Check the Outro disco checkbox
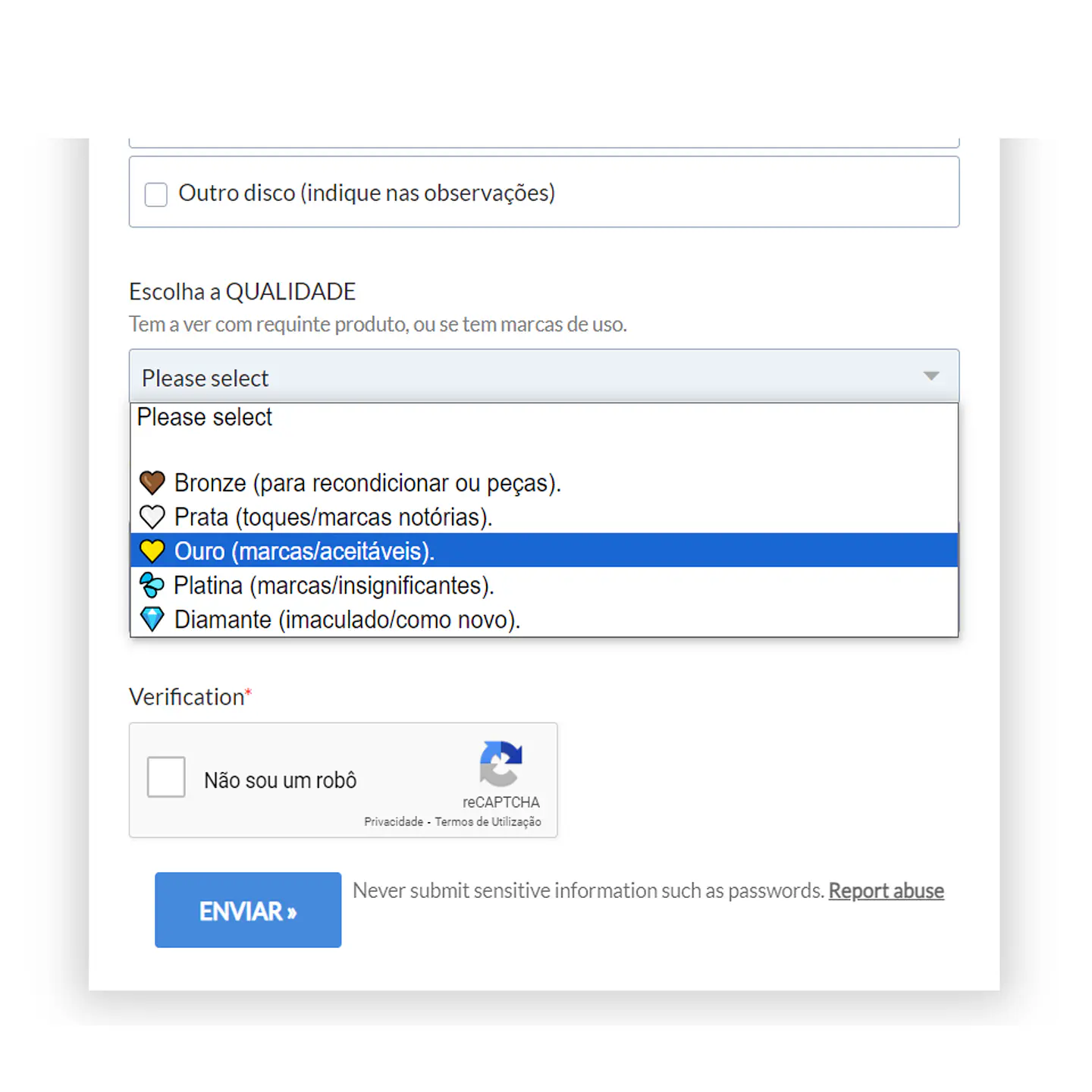 [156, 194]
